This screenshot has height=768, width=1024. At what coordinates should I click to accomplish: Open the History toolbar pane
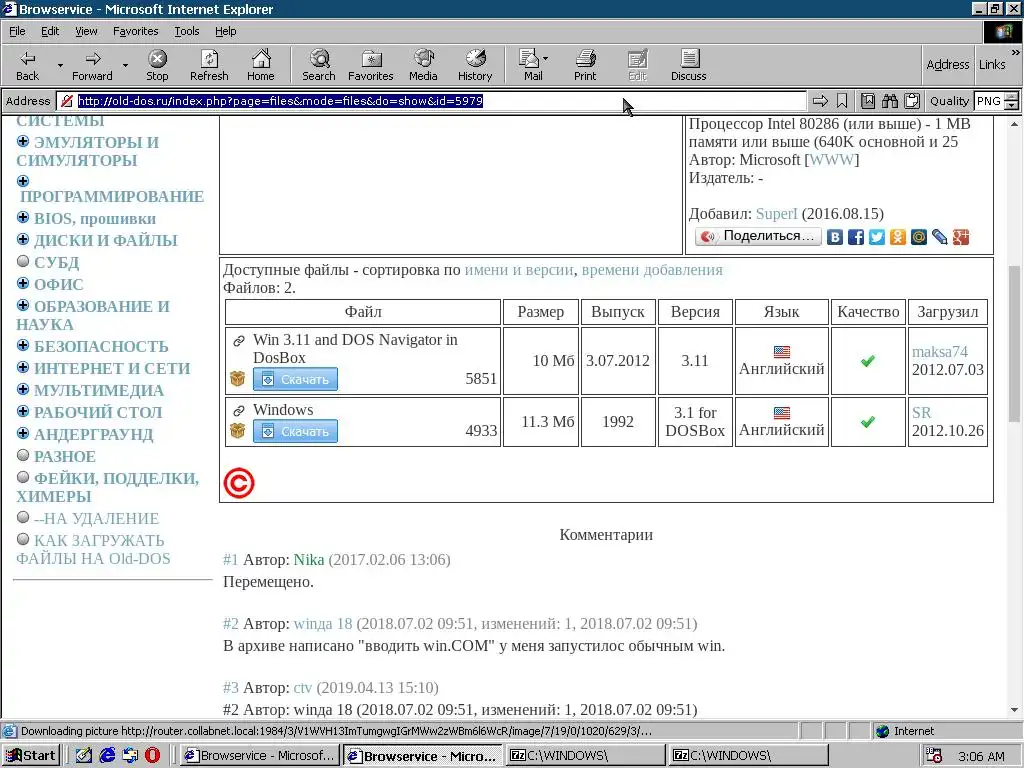[x=475, y=65]
